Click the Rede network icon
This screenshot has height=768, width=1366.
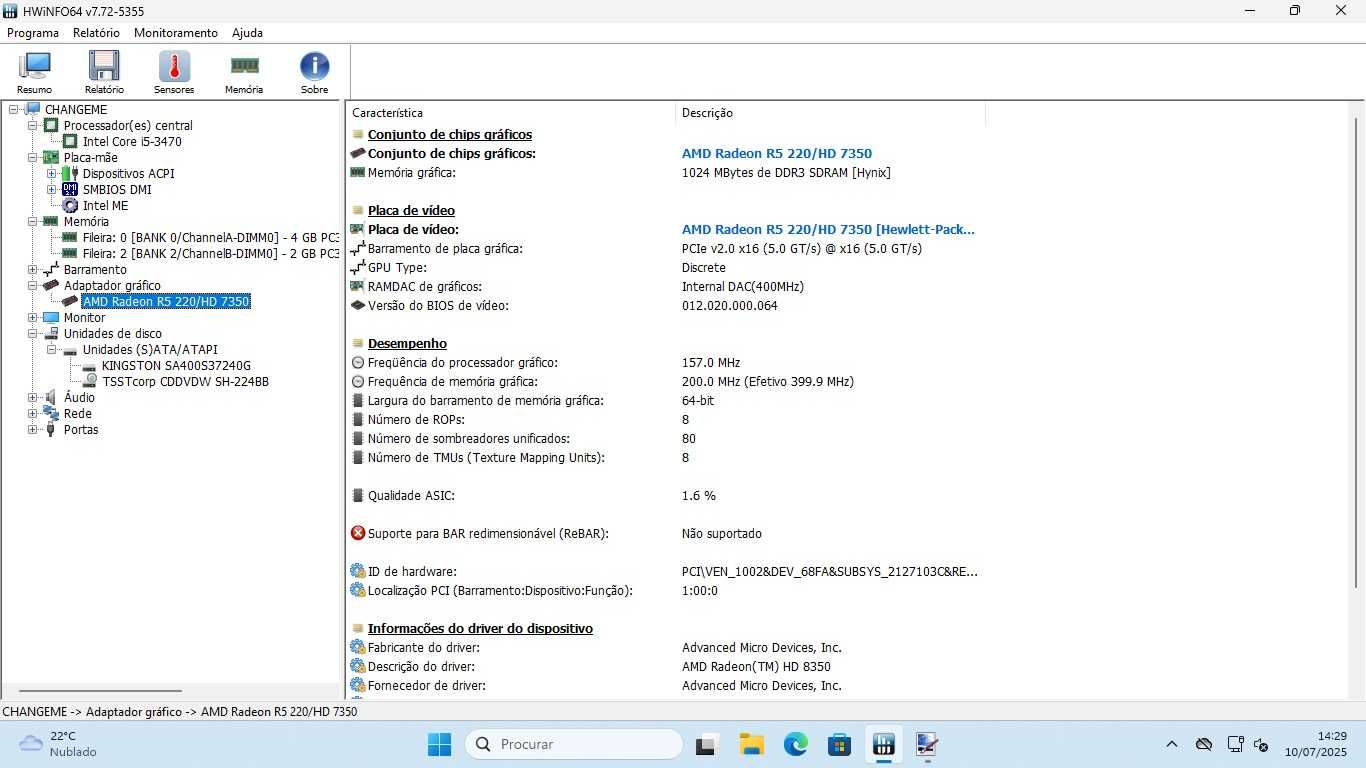click(51, 414)
